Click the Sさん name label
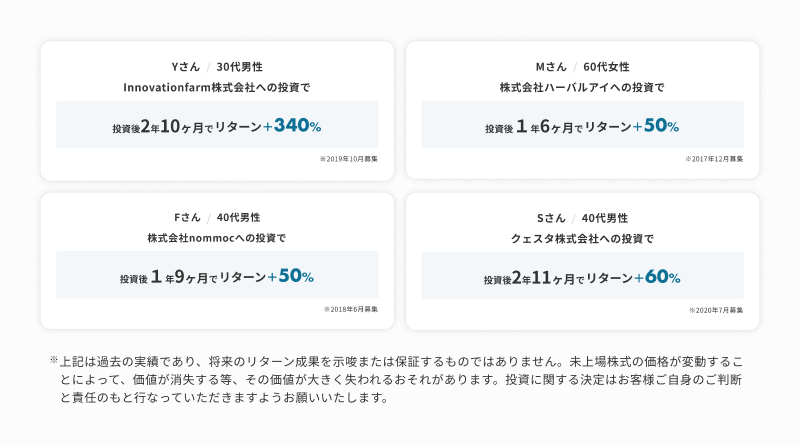This screenshot has height=446, width=800. (x=551, y=217)
